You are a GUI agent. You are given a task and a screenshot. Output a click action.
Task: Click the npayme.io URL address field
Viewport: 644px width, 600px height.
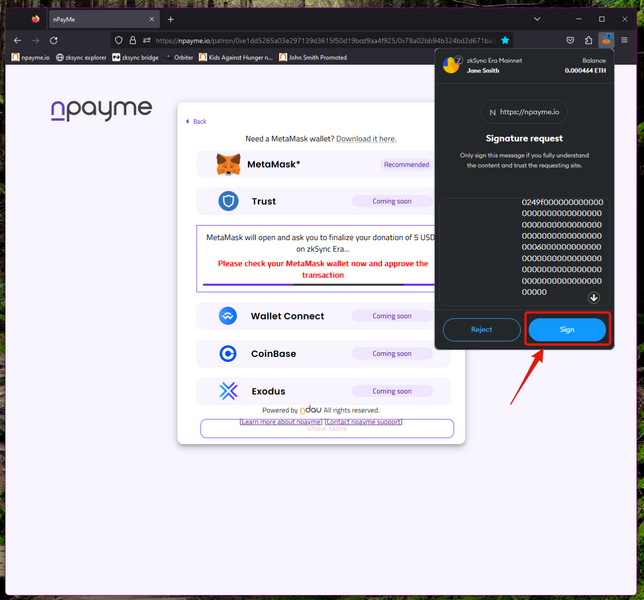(325, 40)
